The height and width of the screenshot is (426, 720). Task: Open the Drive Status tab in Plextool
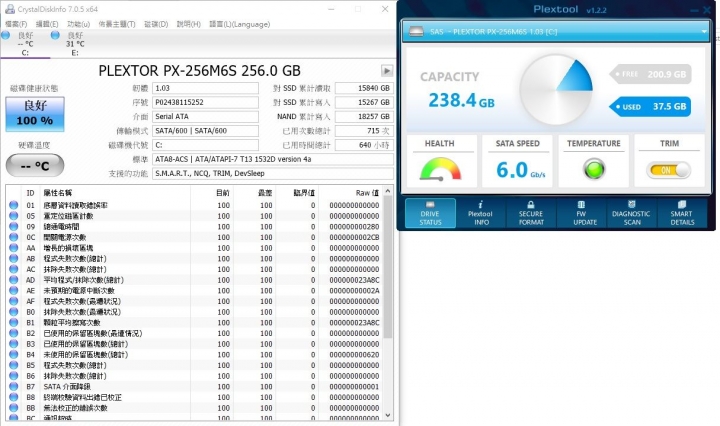click(x=430, y=213)
